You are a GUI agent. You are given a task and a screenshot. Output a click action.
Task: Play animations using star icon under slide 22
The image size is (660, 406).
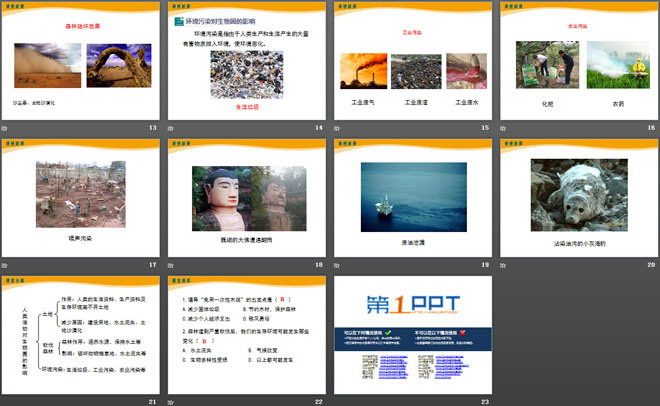[170, 403]
